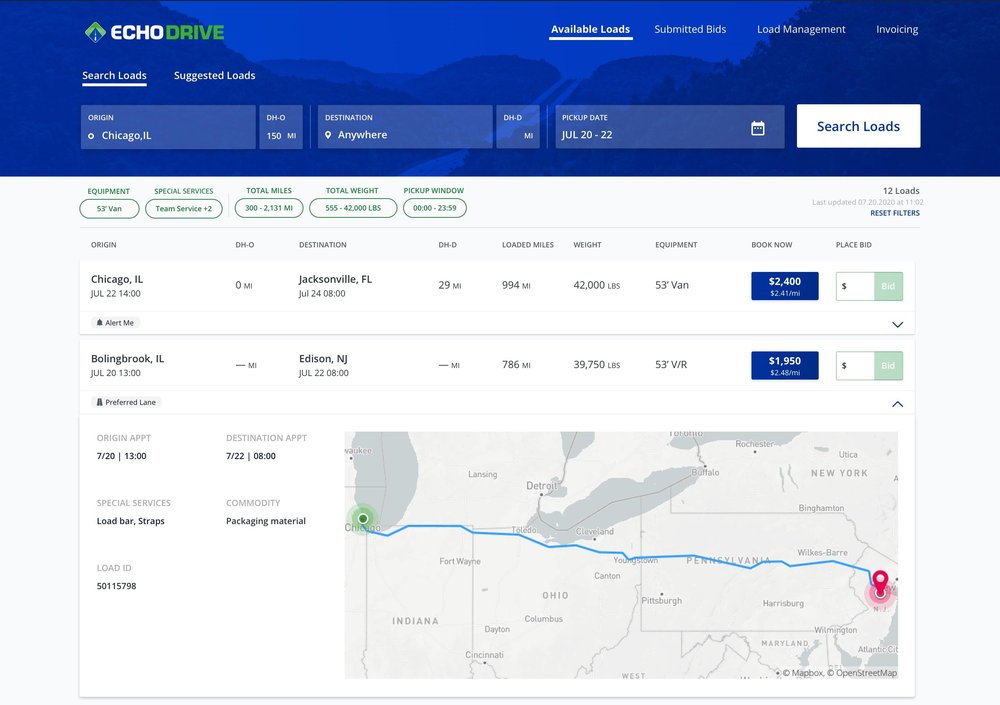
Task: Click Pittsburgh label on the map
Action: pyautogui.click(x=662, y=600)
